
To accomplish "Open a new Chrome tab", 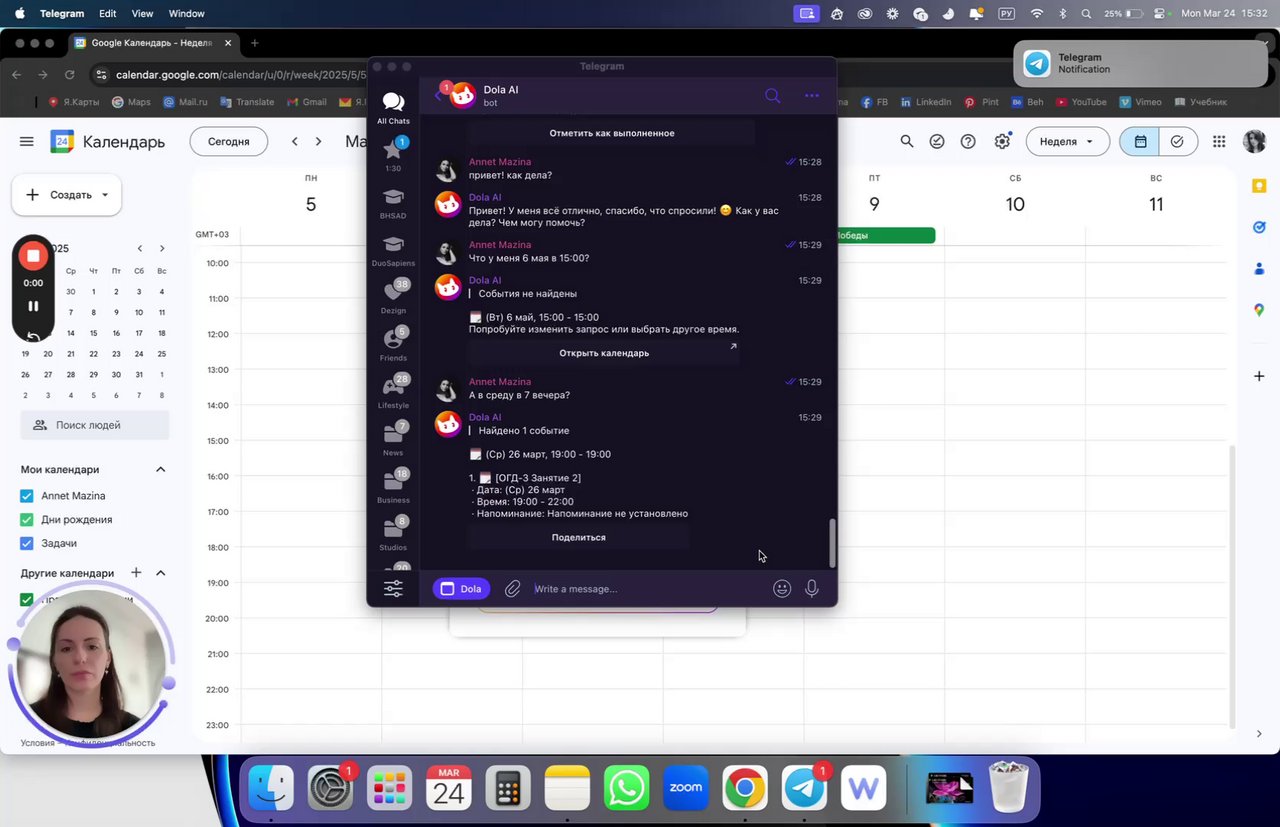I will (254, 43).
